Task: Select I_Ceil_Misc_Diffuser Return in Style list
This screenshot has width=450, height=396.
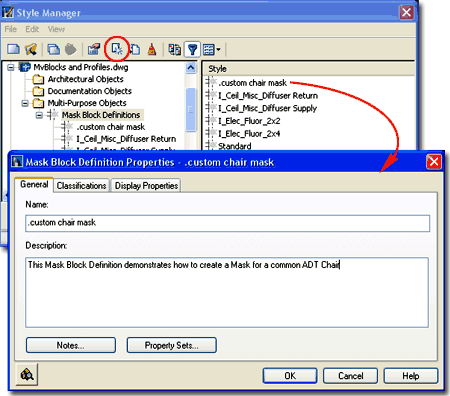Action: pyautogui.click(x=268, y=96)
